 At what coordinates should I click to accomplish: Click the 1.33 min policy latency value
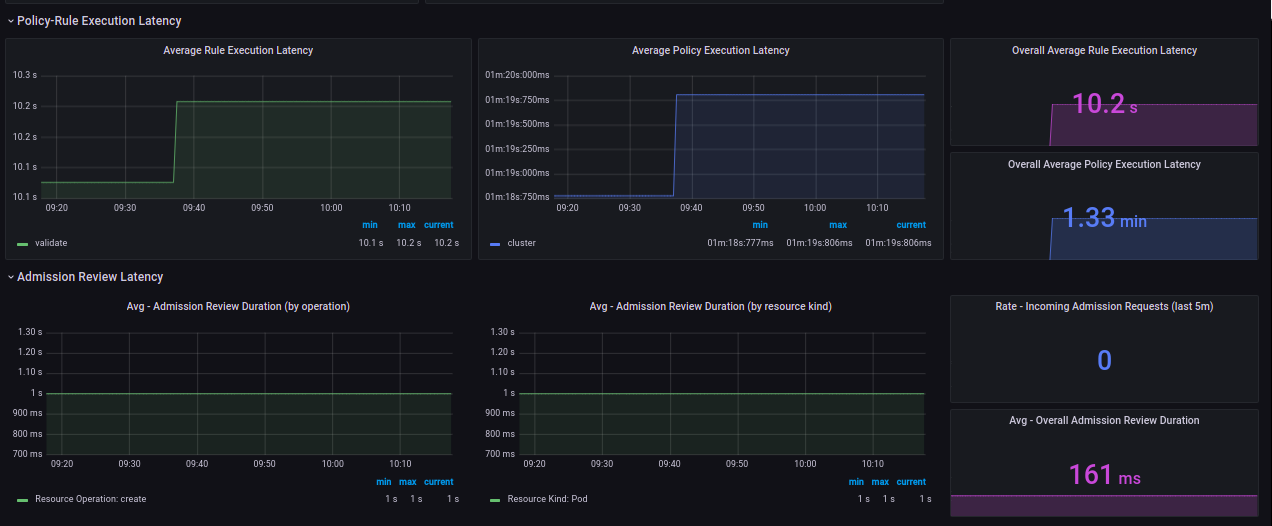[1104, 218]
